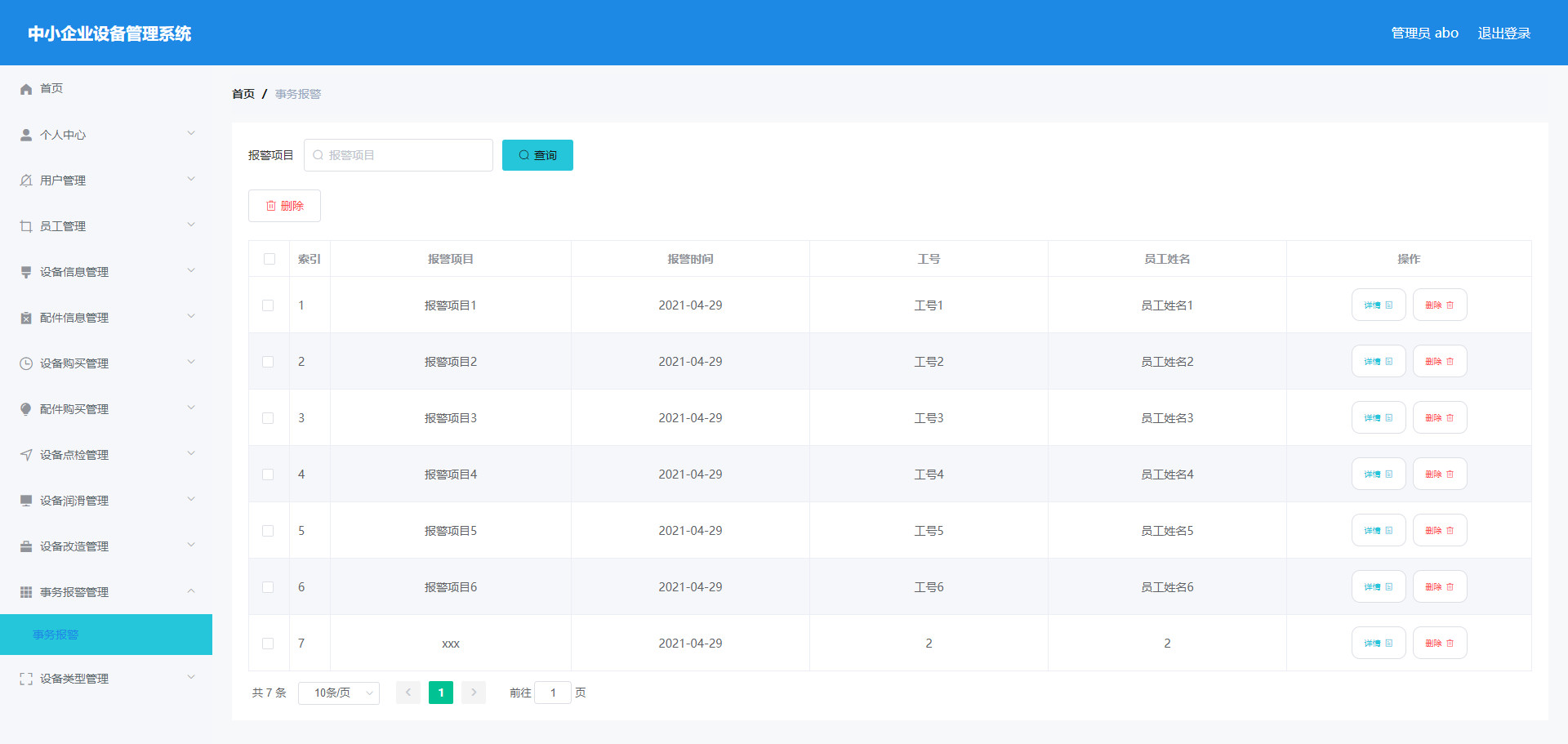Click 管理员 abo user label
Viewport: 1568px width, 744px height.
[1425, 33]
